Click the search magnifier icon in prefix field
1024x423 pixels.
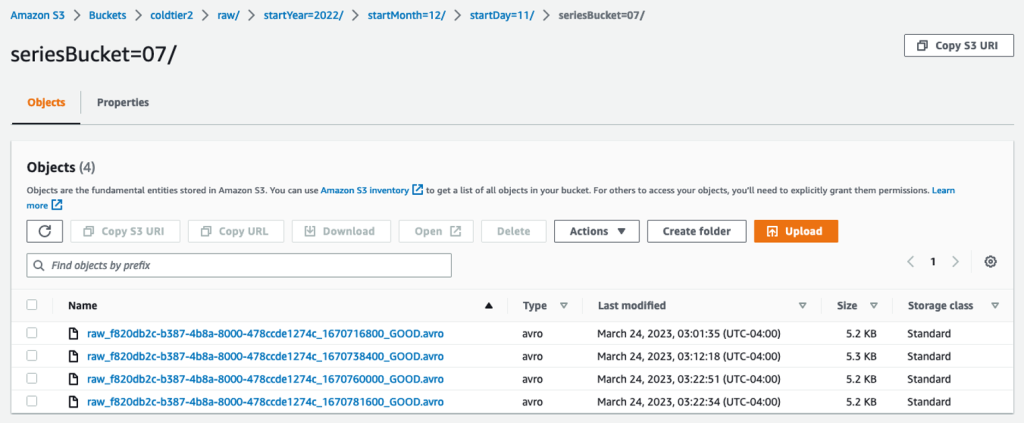(39, 266)
